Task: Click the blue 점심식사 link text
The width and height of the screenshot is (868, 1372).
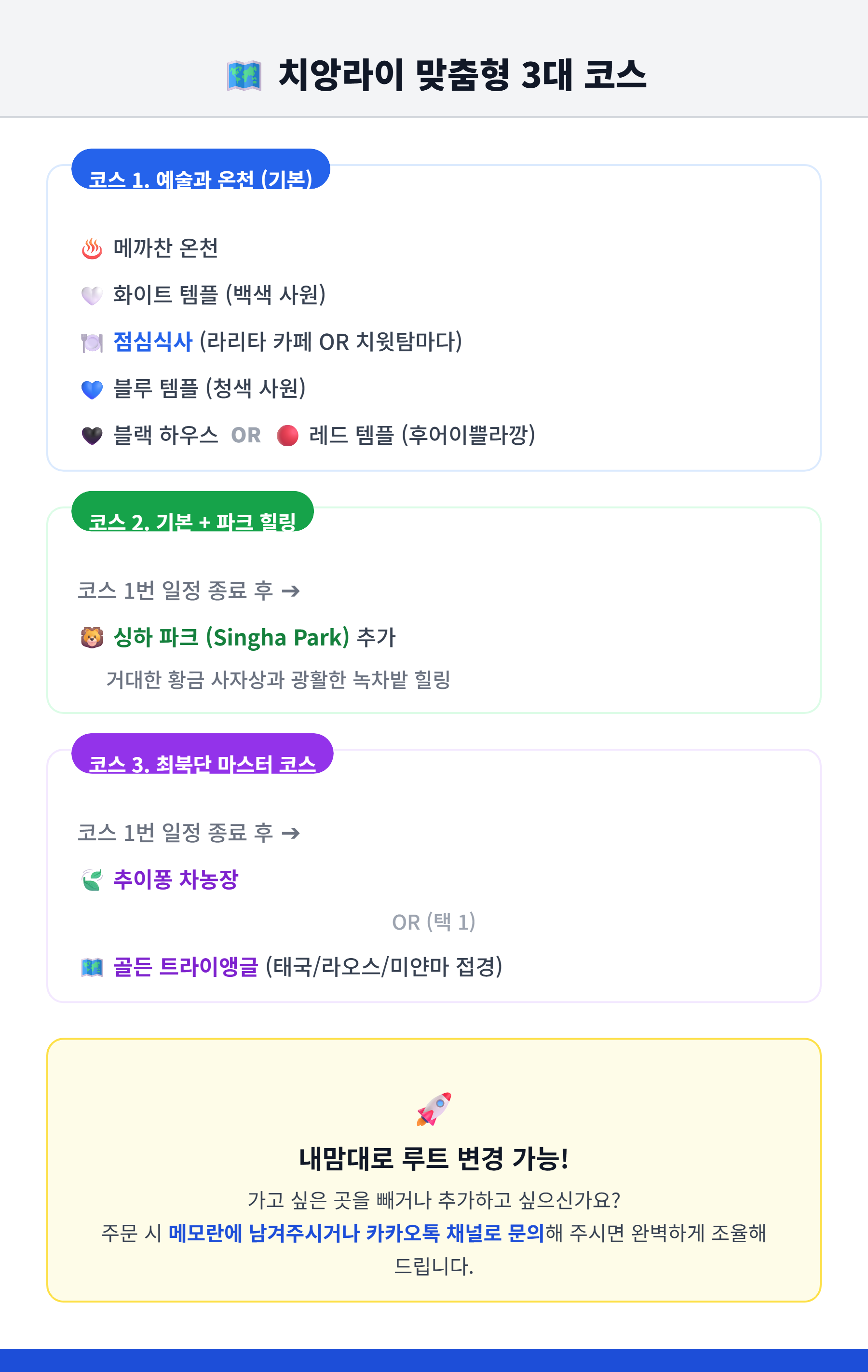Action: coord(153,342)
